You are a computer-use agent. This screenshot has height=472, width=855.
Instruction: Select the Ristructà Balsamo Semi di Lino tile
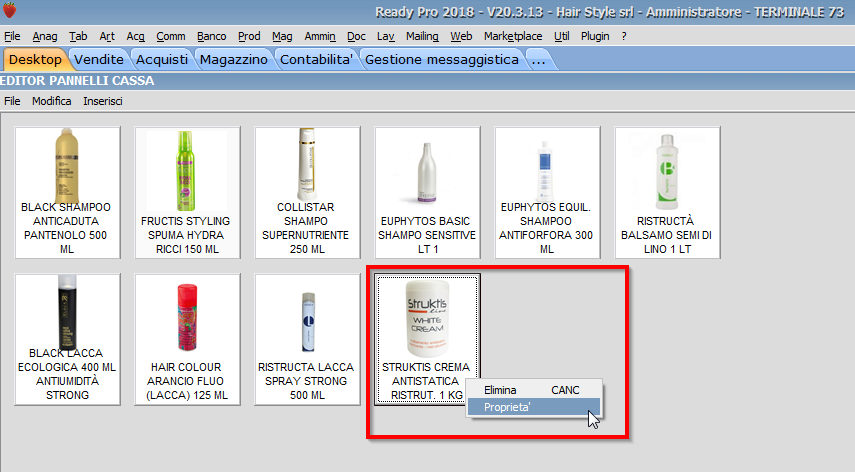pyautogui.click(x=667, y=192)
